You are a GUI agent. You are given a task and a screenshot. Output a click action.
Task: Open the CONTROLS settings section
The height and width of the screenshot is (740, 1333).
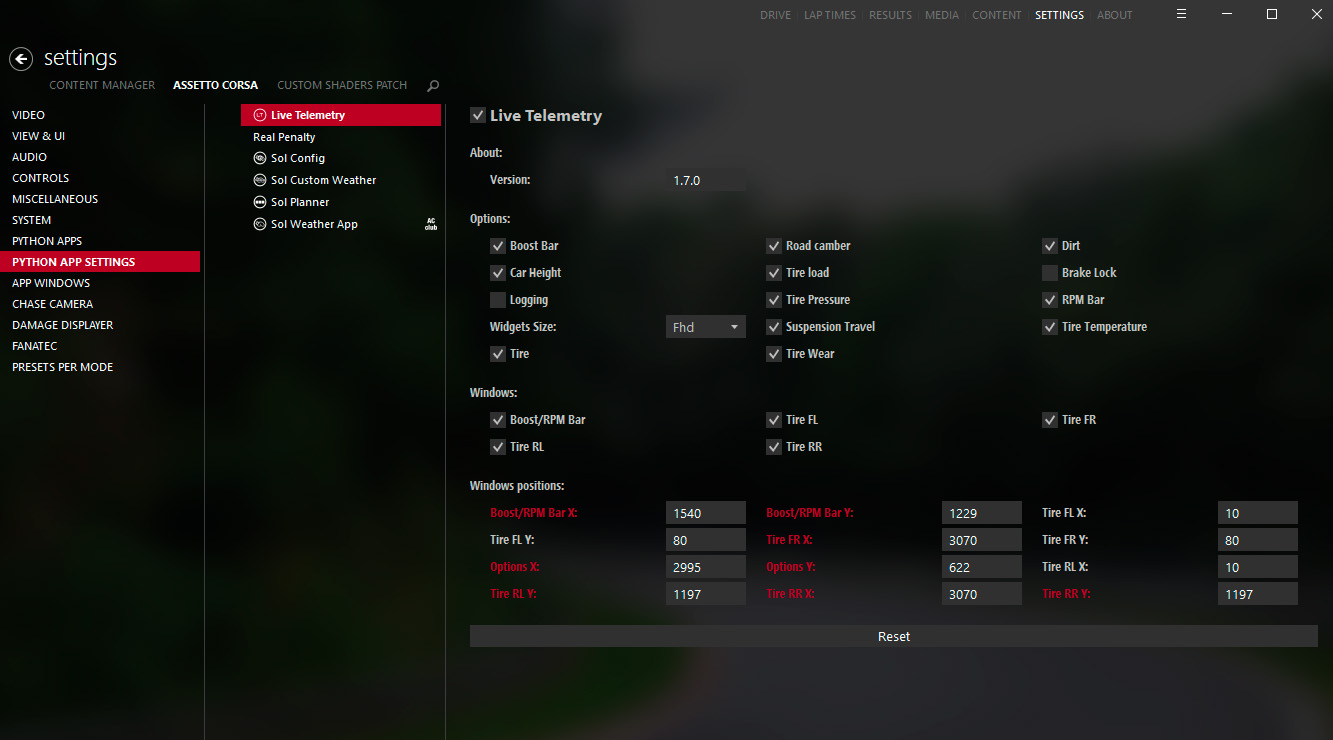pos(100,178)
